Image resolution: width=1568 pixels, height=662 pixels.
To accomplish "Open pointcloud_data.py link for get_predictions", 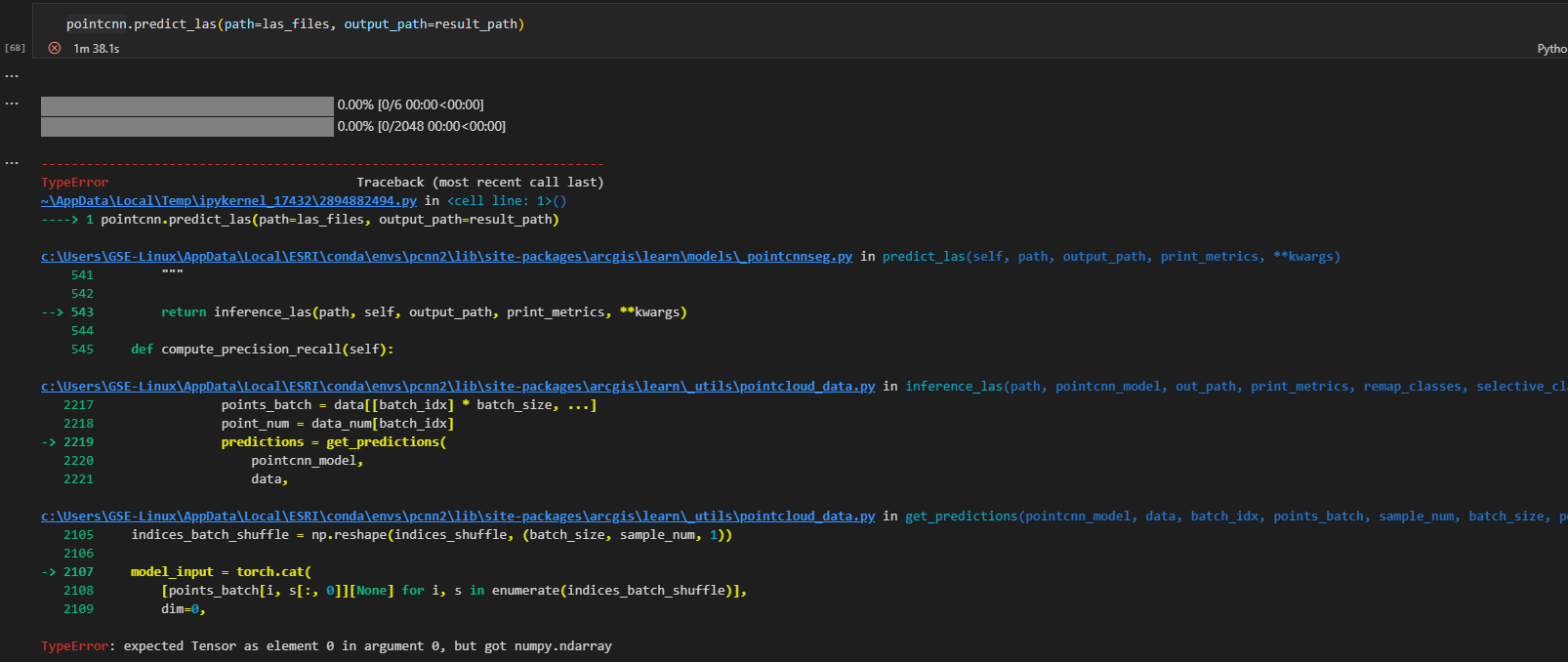I will (458, 516).
